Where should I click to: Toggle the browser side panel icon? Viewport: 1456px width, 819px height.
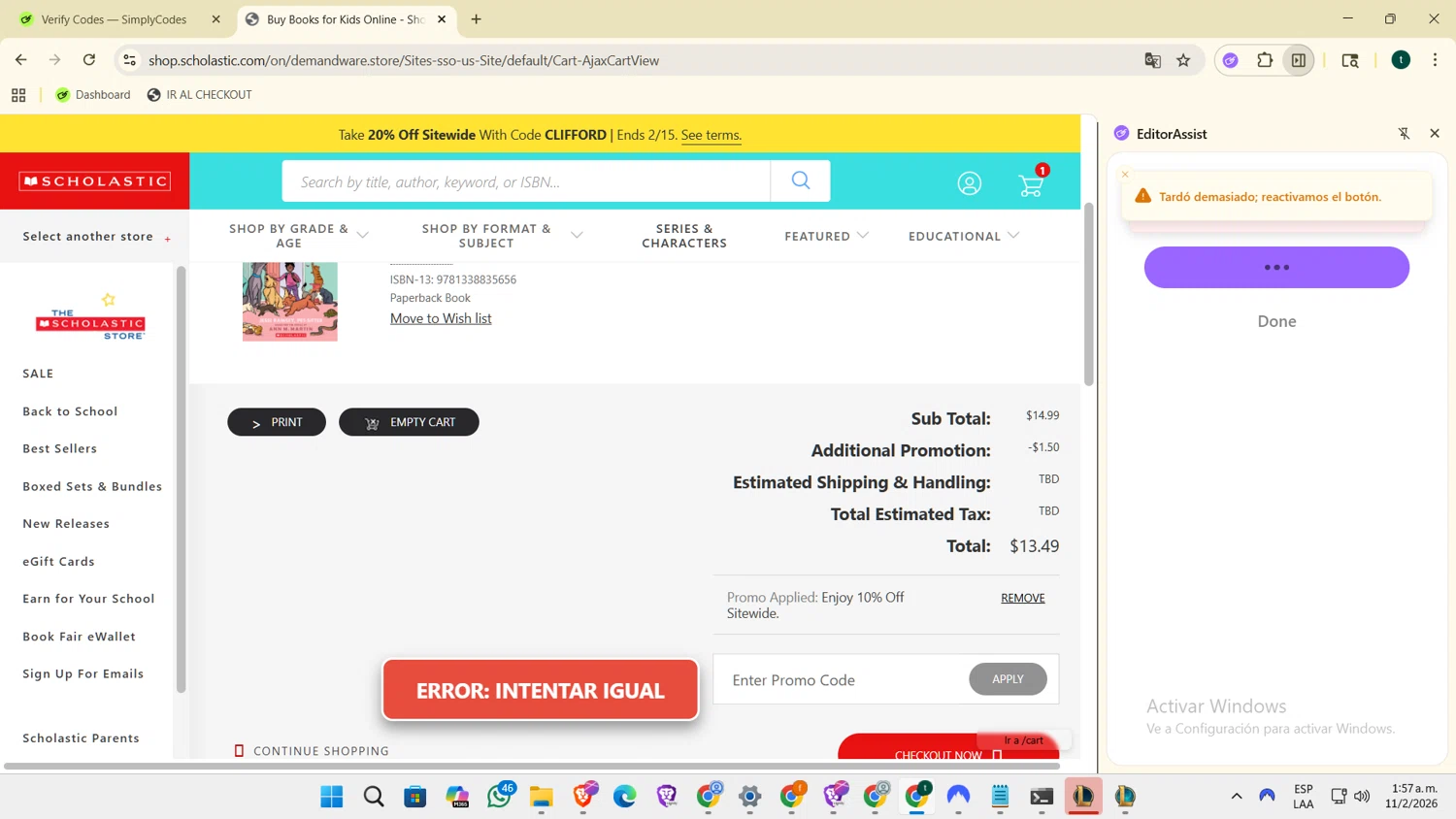pos(1298,60)
